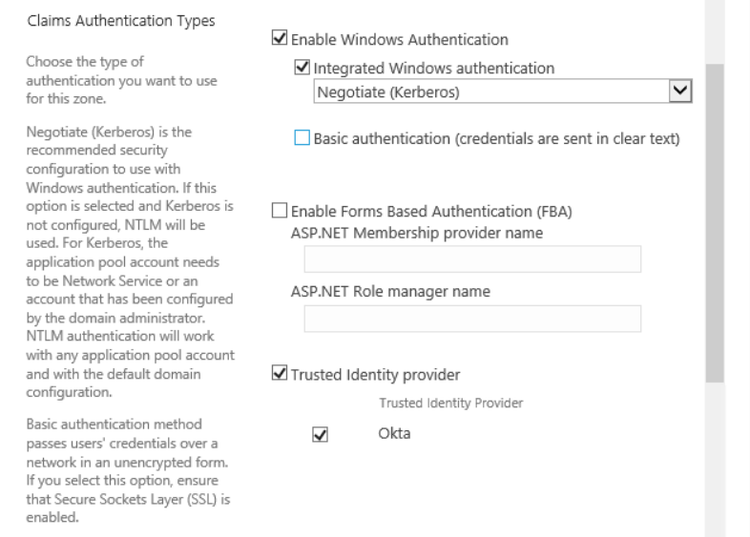Click the Okta provider name text
This screenshot has height=537, width=750.
pos(394,434)
